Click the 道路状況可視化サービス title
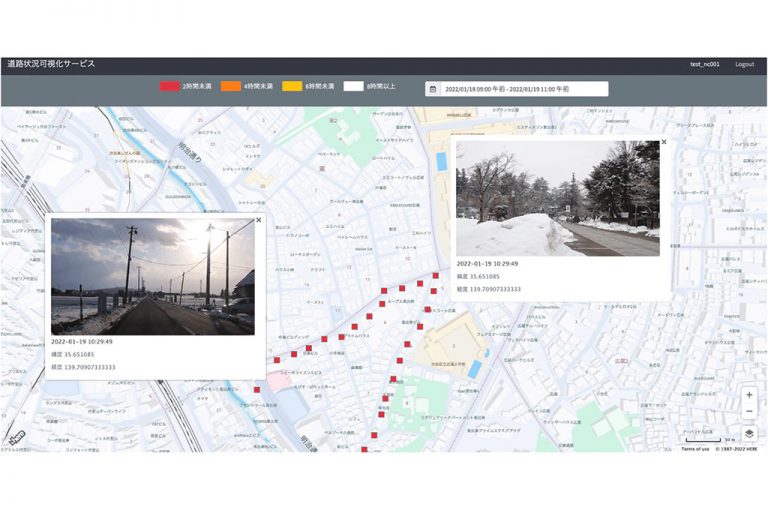This screenshot has width=768, height=513. click(x=50, y=64)
